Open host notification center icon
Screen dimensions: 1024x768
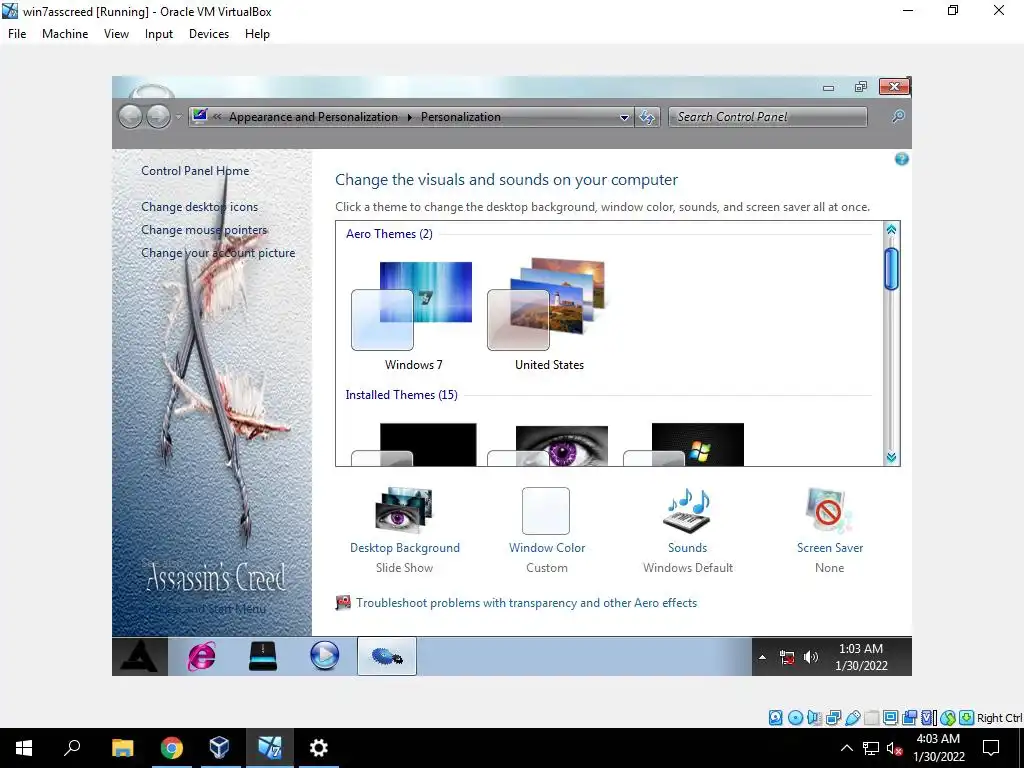pos(991,748)
